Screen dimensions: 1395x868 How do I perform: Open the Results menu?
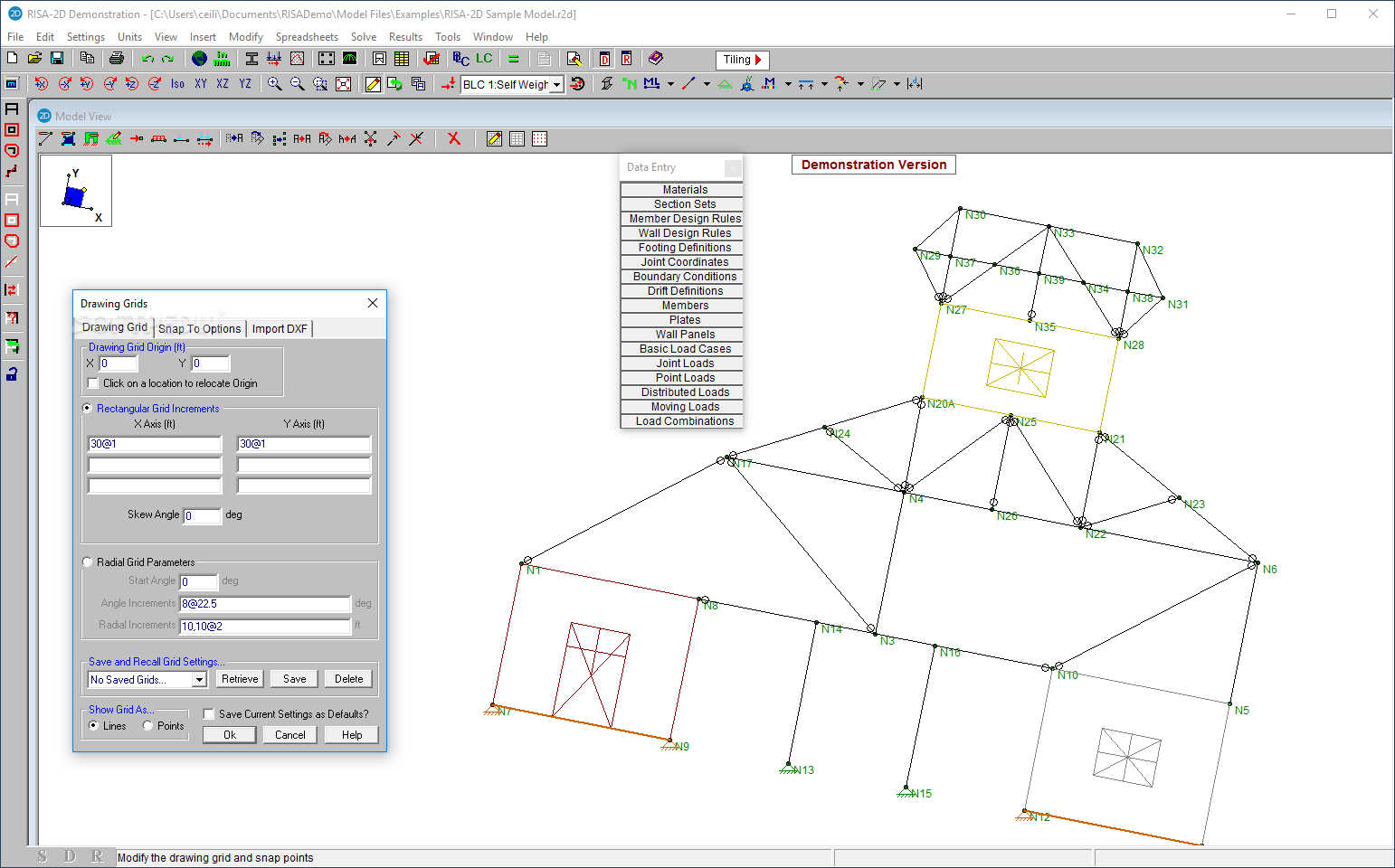click(405, 37)
